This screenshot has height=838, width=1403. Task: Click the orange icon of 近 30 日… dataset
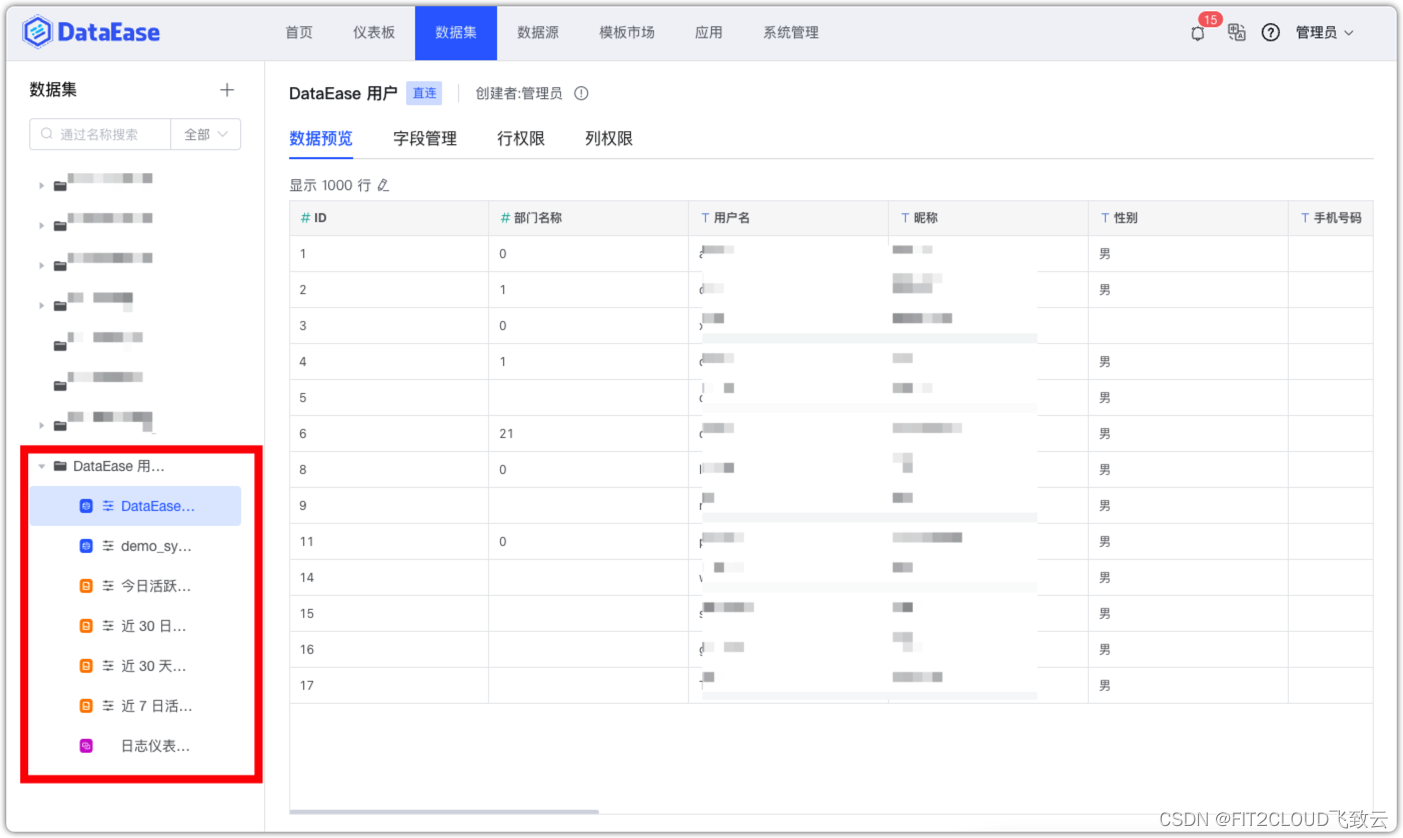pos(86,626)
